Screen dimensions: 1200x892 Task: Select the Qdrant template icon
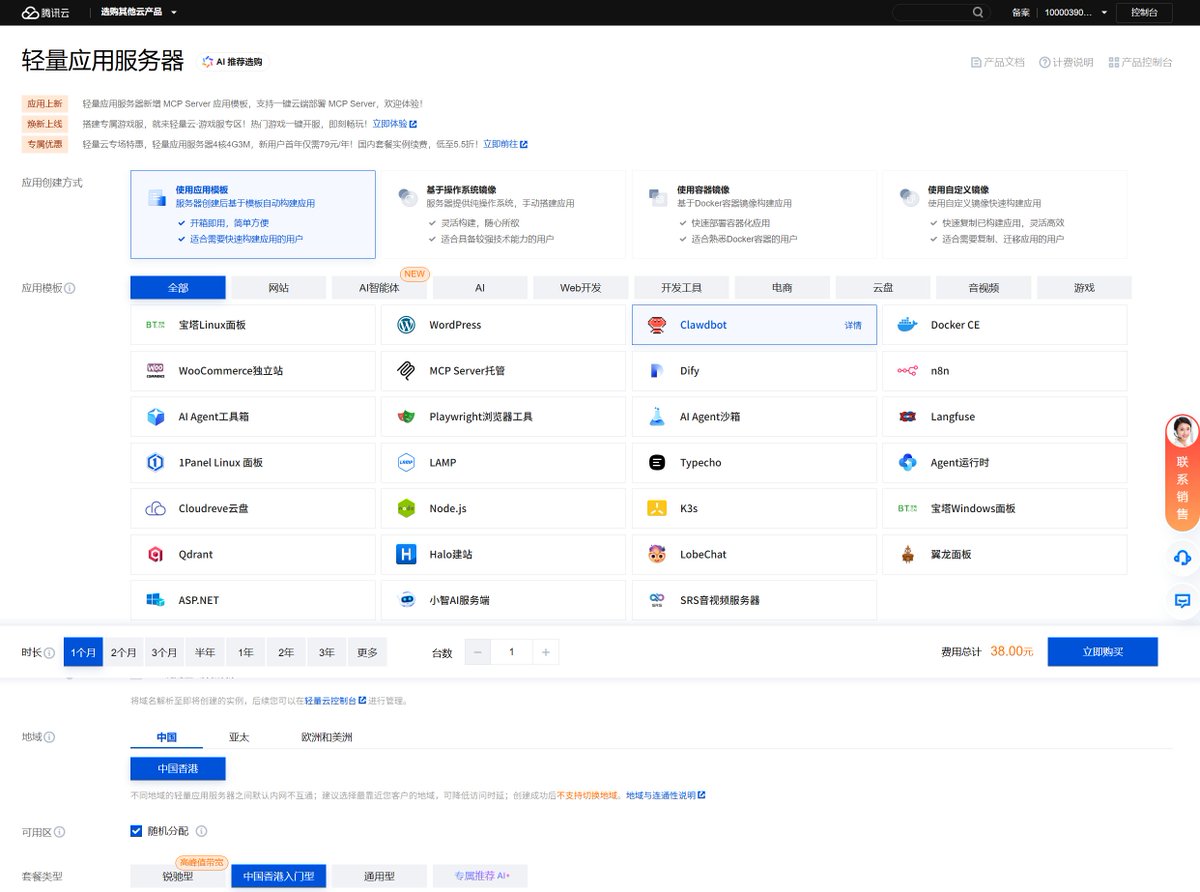point(155,555)
